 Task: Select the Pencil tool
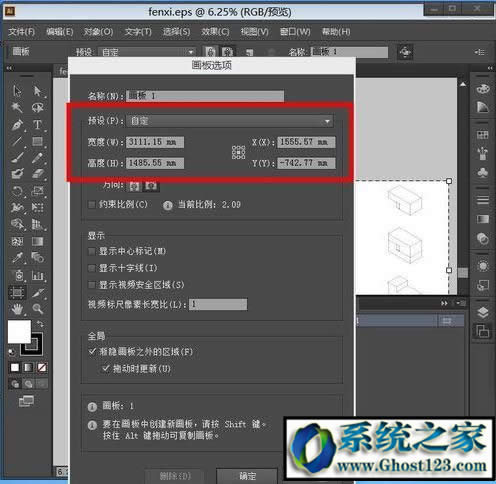(37, 157)
